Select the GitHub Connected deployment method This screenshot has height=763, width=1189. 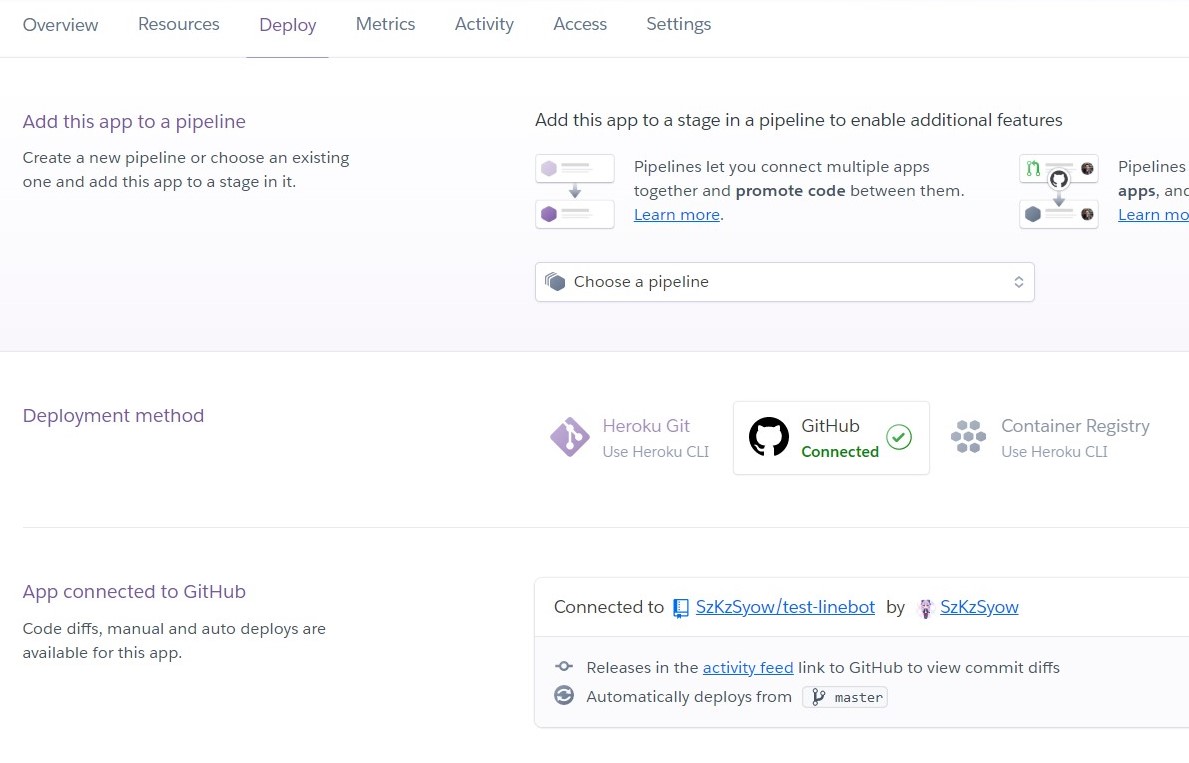831,438
